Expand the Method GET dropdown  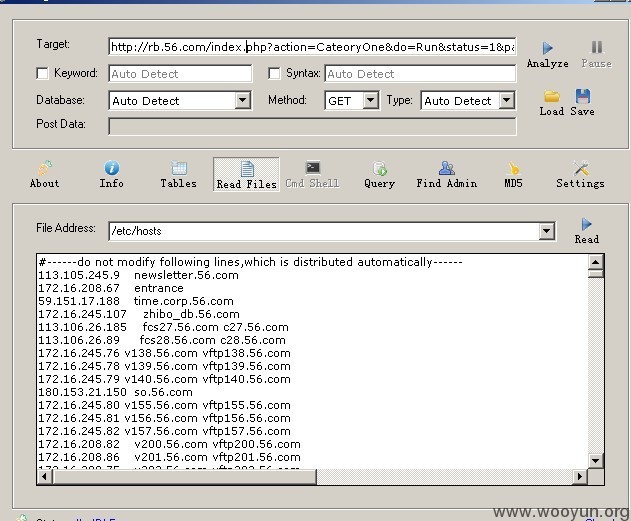tap(370, 100)
